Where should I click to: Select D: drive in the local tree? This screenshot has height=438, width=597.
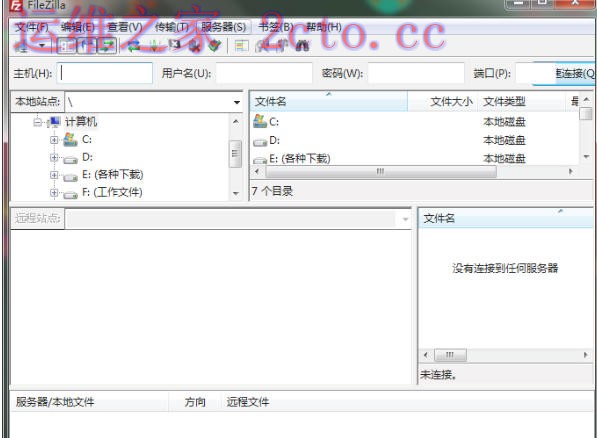[x=87, y=157]
